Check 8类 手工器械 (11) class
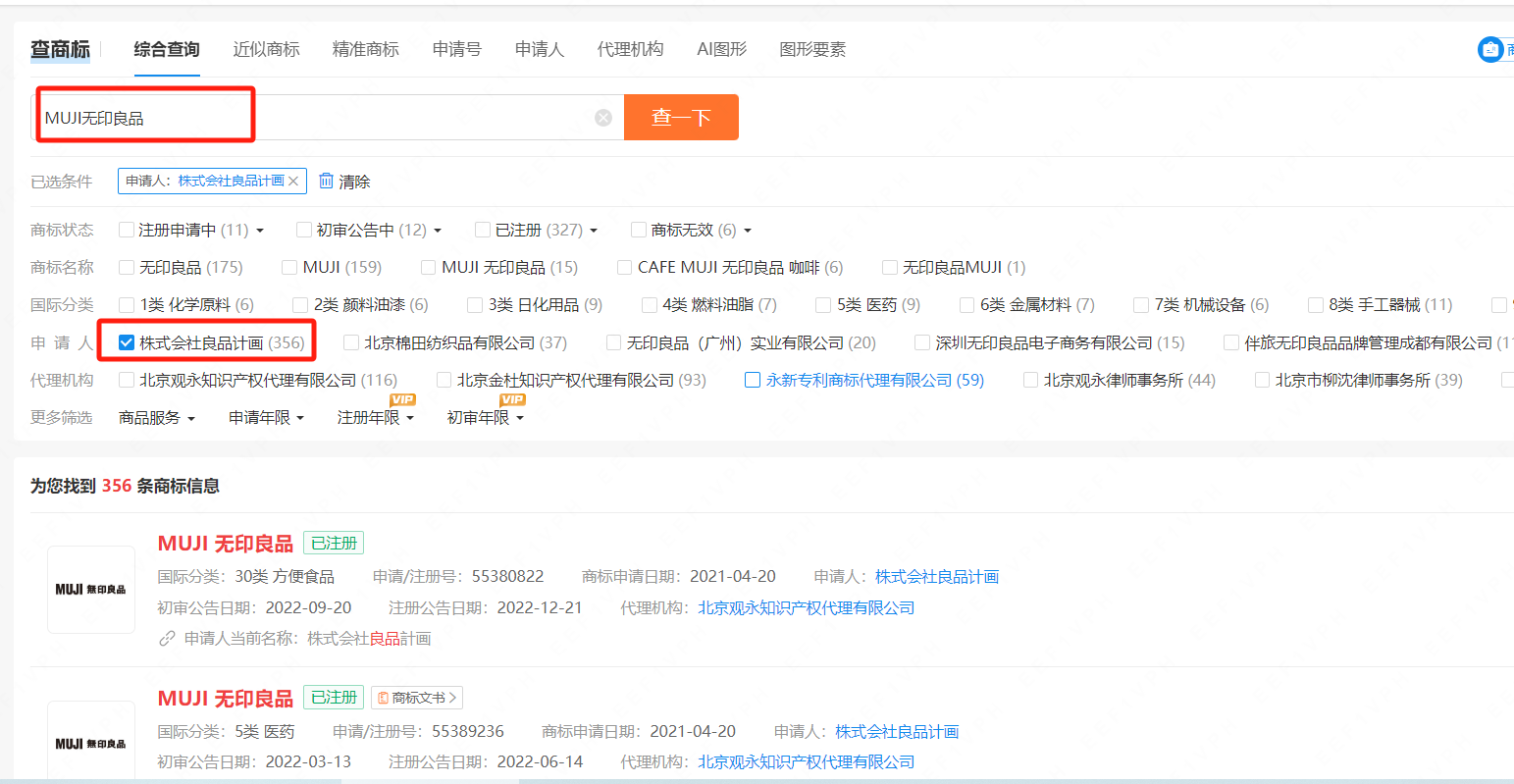The width and height of the screenshot is (1514, 784). point(1315,305)
